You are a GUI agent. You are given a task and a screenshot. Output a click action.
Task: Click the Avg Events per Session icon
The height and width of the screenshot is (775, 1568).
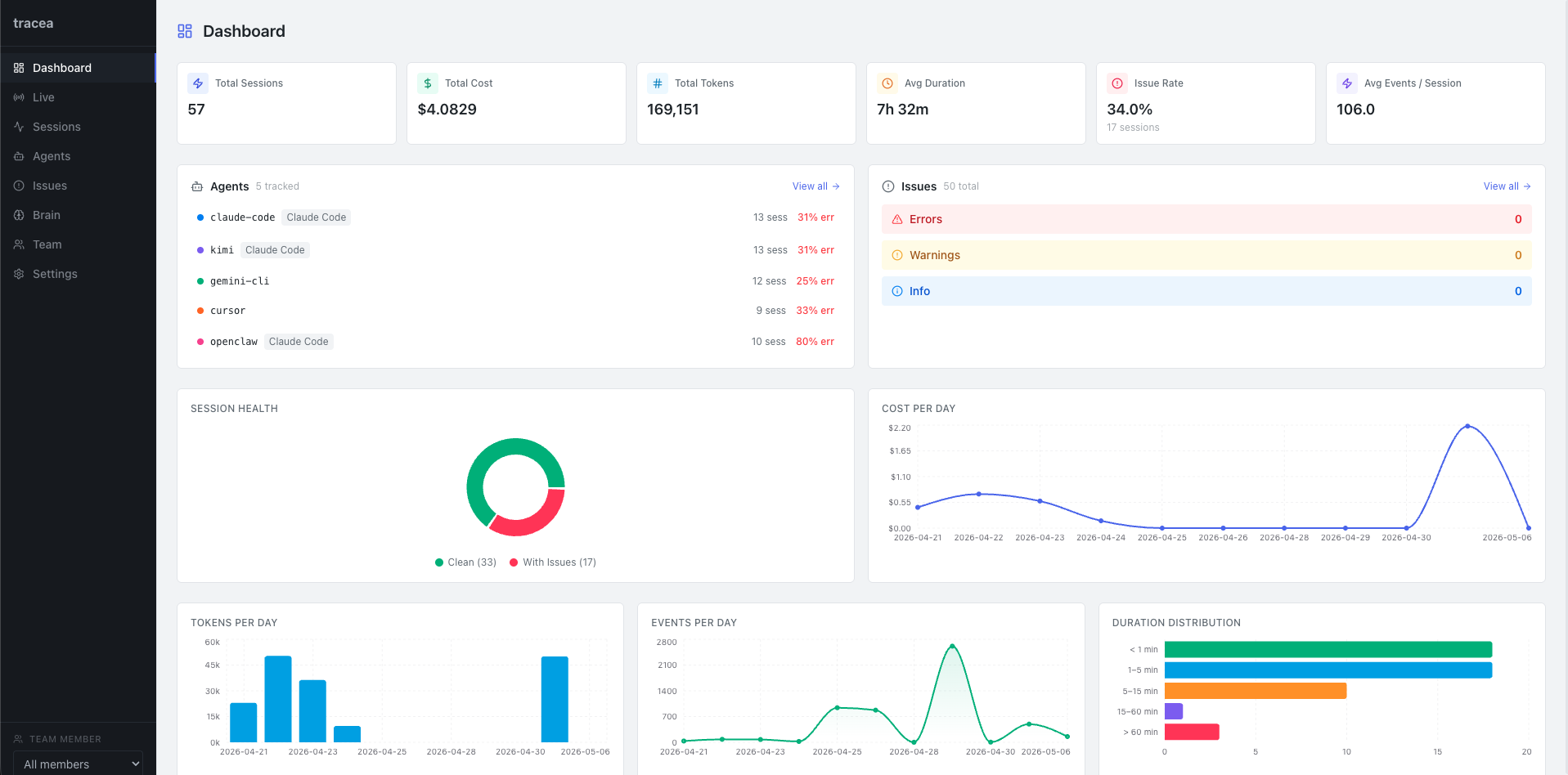[x=1347, y=83]
